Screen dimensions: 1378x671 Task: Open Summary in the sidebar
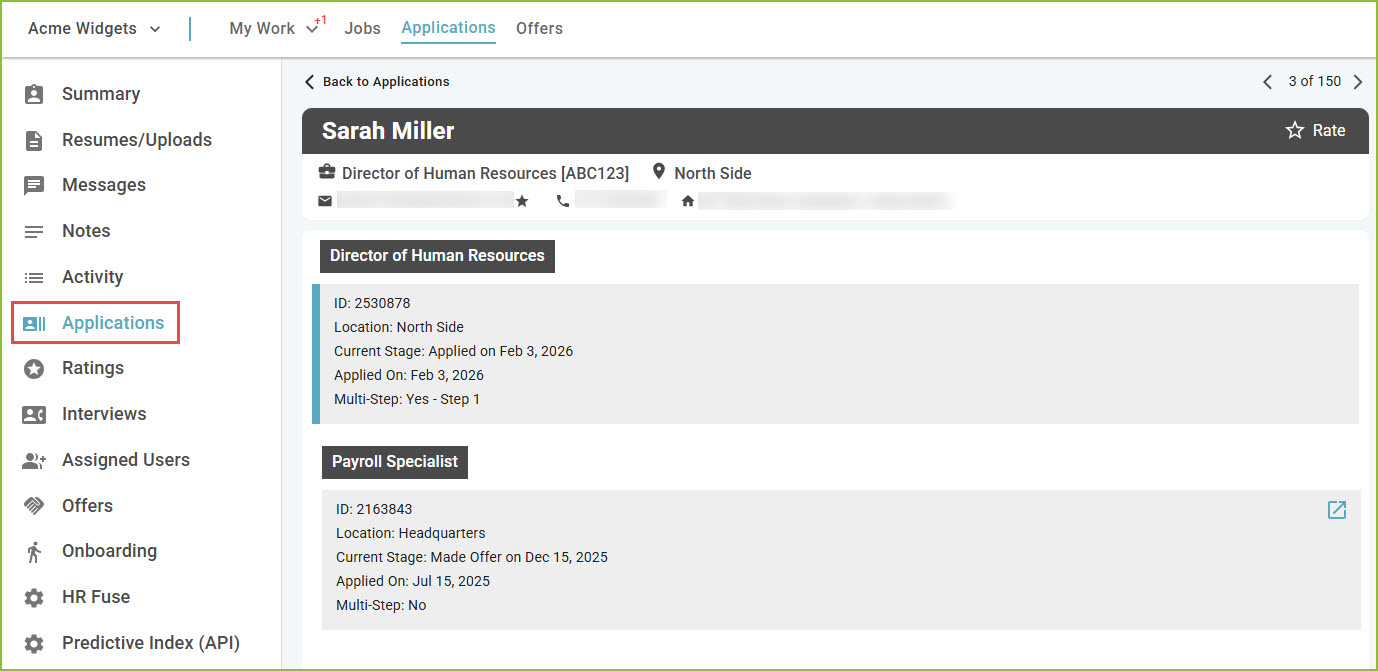[x=101, y=94]
